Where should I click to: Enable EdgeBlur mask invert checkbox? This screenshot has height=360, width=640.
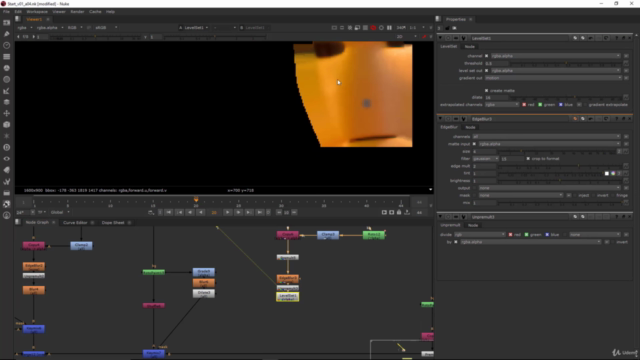click(594, 196)
